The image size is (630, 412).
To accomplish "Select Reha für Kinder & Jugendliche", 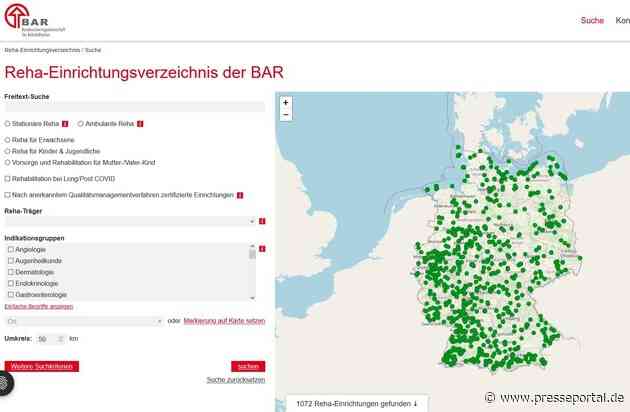I will [7, 151].
